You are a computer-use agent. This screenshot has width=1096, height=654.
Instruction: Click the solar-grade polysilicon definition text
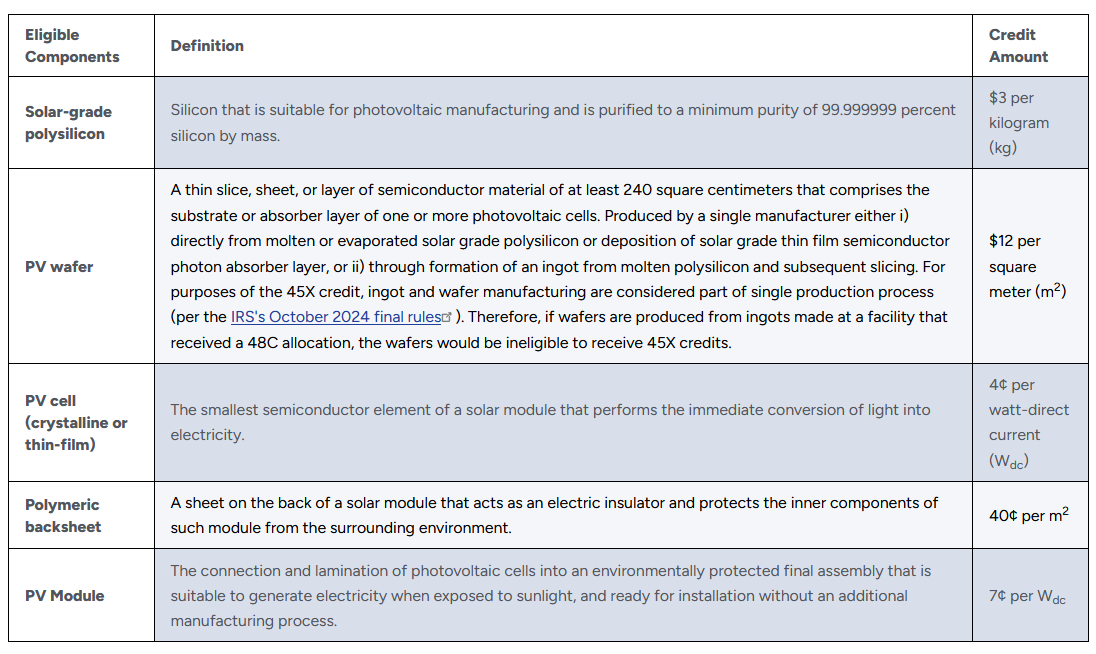pyautogui.click(x=562, y=123)
